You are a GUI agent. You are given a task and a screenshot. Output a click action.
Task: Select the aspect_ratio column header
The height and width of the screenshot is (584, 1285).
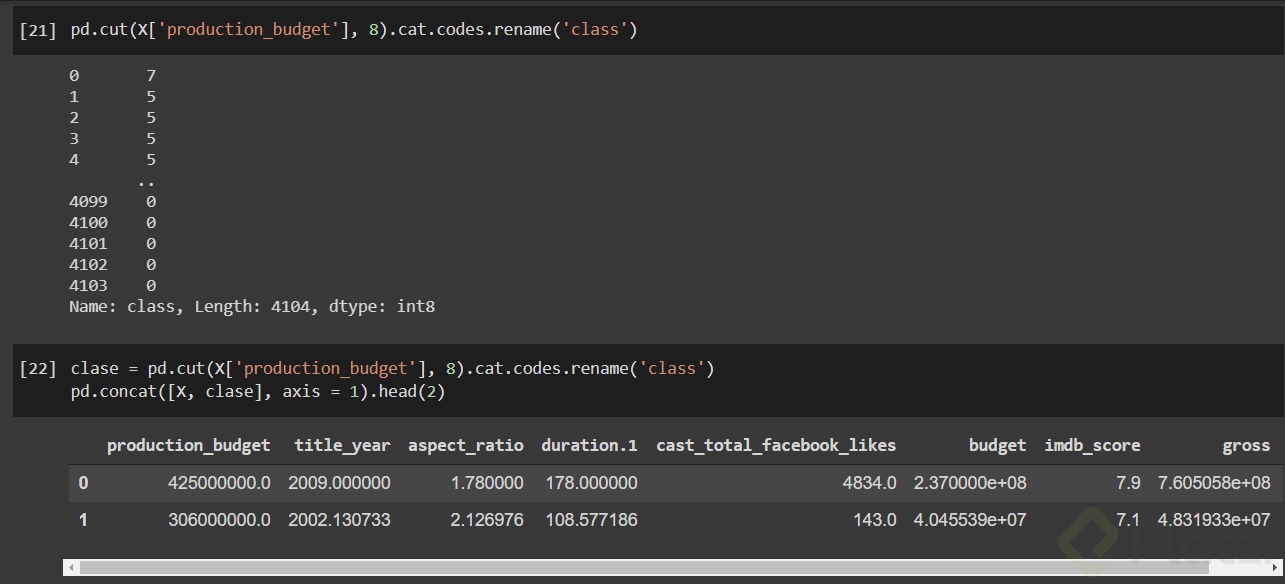click(x=465, y=446)
